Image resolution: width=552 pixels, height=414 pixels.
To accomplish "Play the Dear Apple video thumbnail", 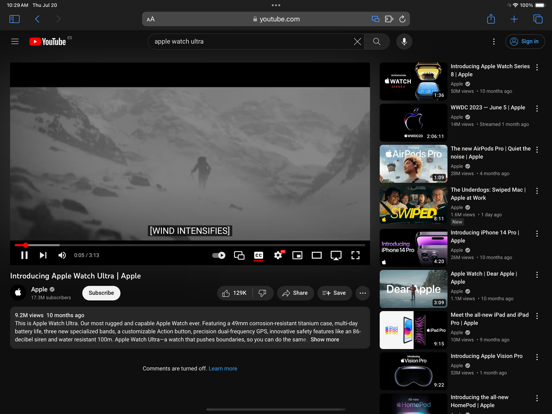I will point(413,289).
